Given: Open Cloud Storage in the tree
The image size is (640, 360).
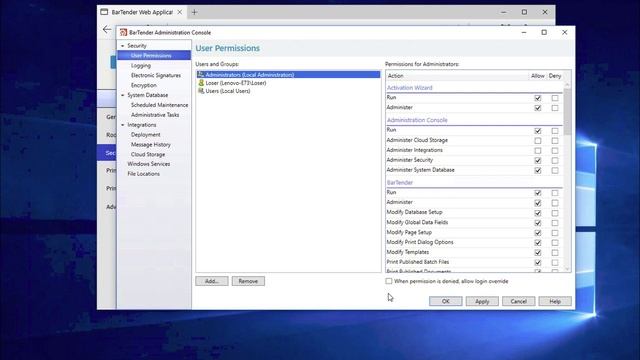Looking at the screenshot, I should coord(148,155).
